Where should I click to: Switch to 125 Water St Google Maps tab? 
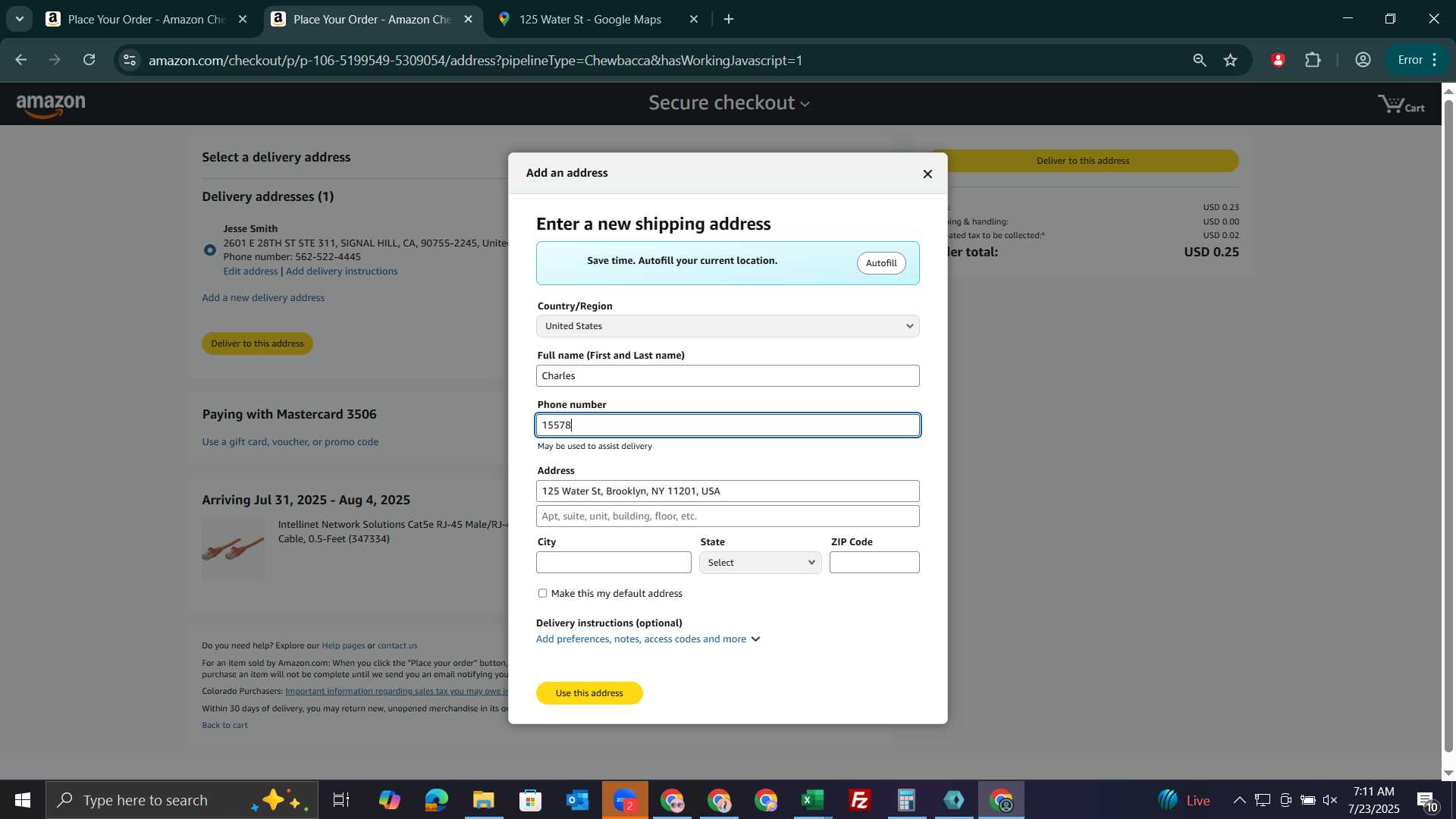(x=590, y=20)
